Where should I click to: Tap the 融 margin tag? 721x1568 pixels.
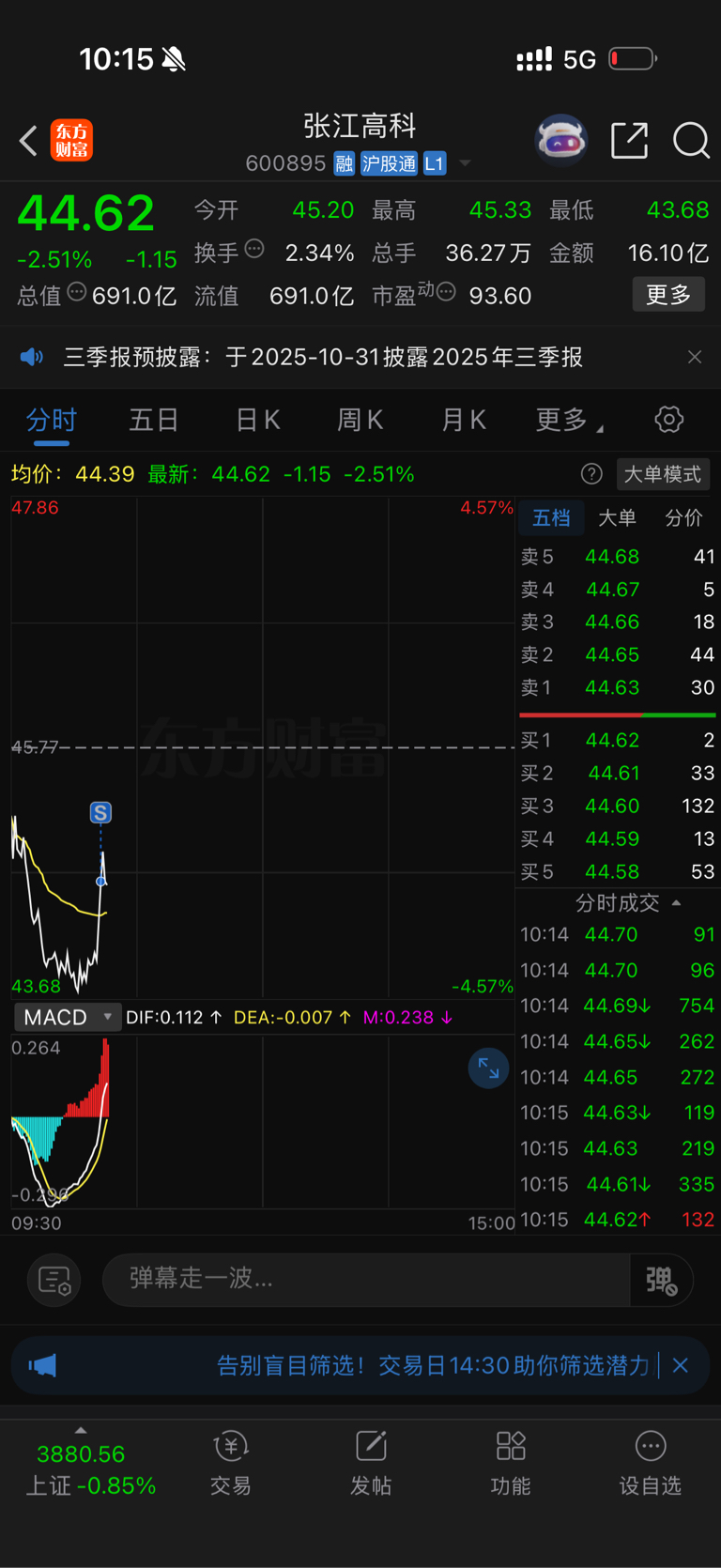[344, 163]
